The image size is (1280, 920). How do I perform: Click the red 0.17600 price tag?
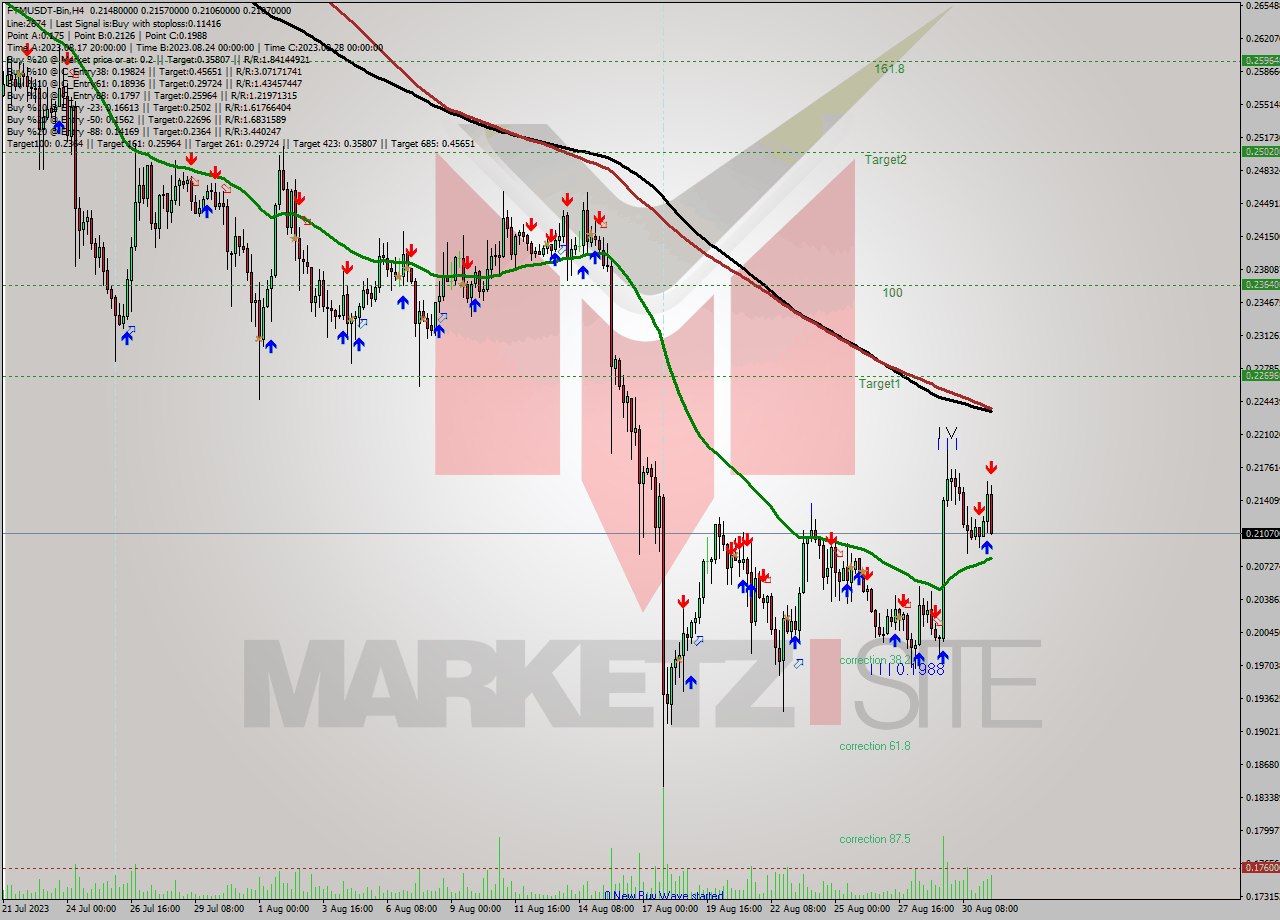coord(1260,867)
